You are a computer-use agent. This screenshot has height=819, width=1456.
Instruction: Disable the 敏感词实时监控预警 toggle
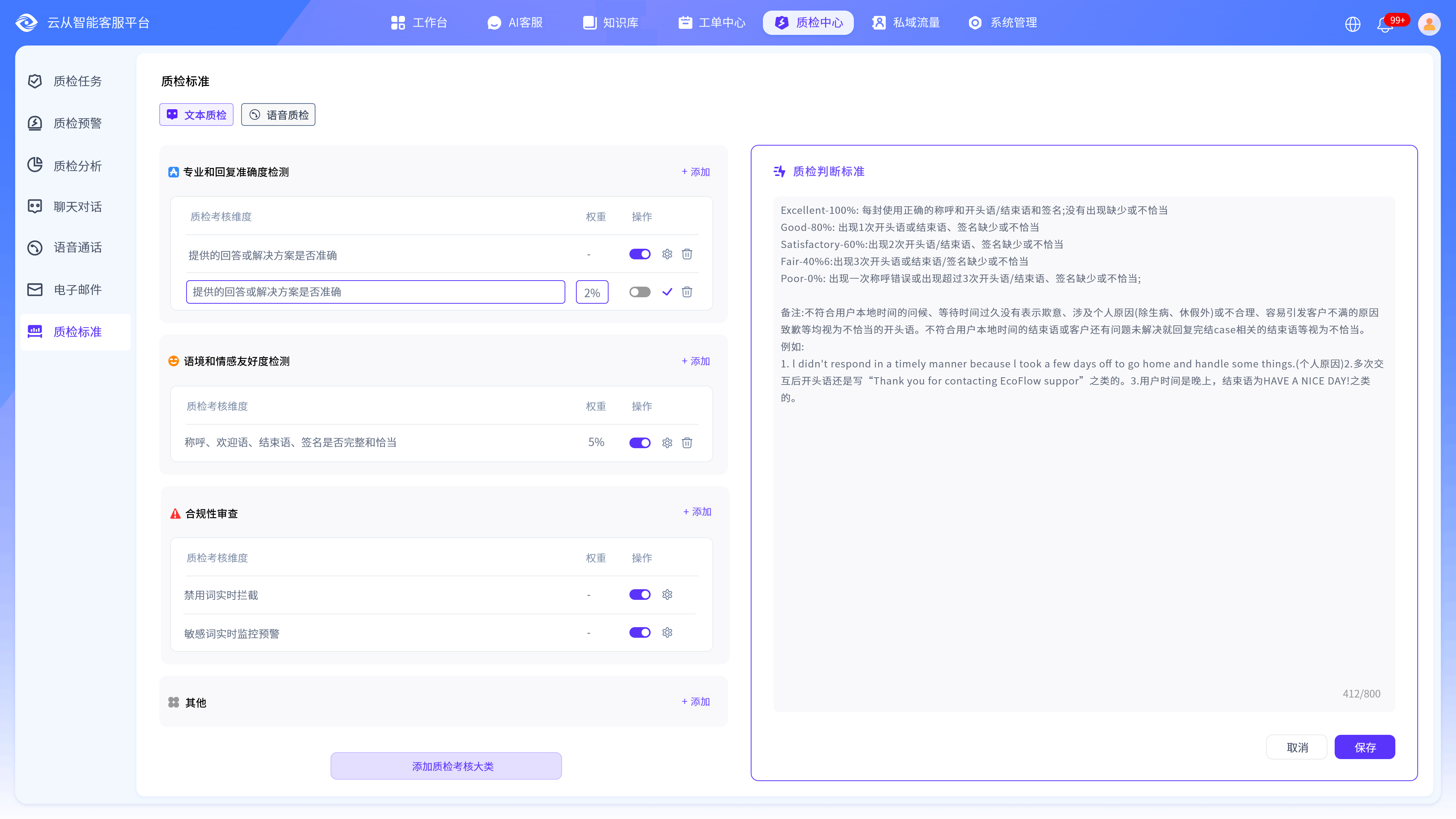pos(640,632)
